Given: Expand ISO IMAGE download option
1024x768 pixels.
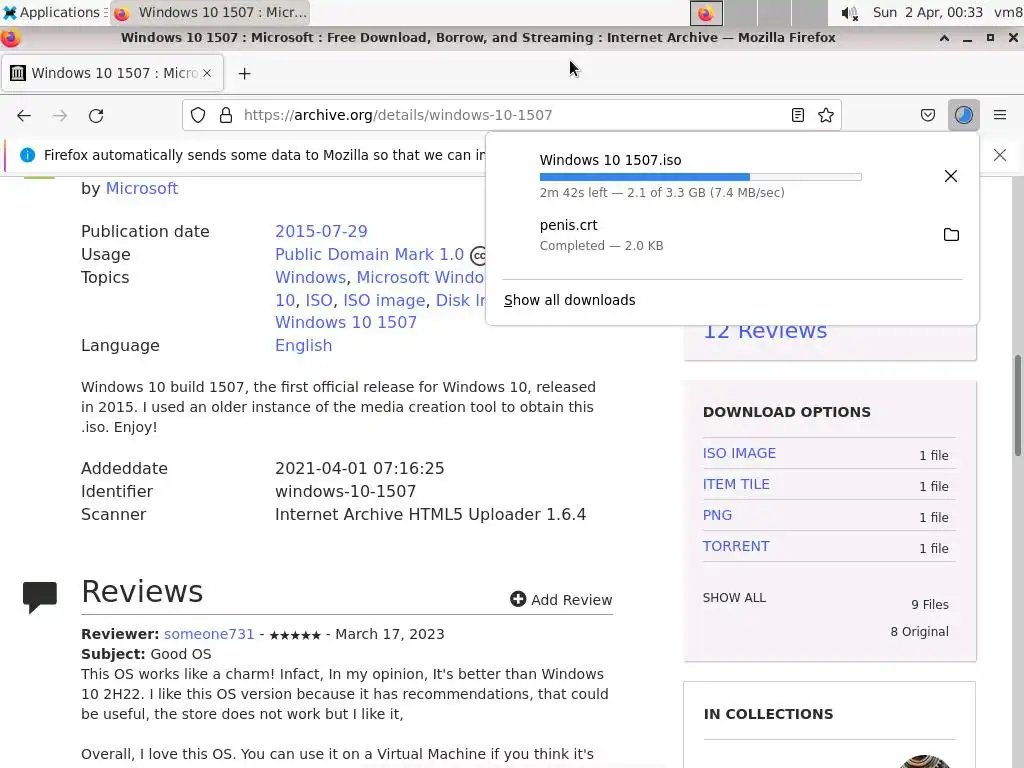Looking at the screenshot, I should point(739,453).
